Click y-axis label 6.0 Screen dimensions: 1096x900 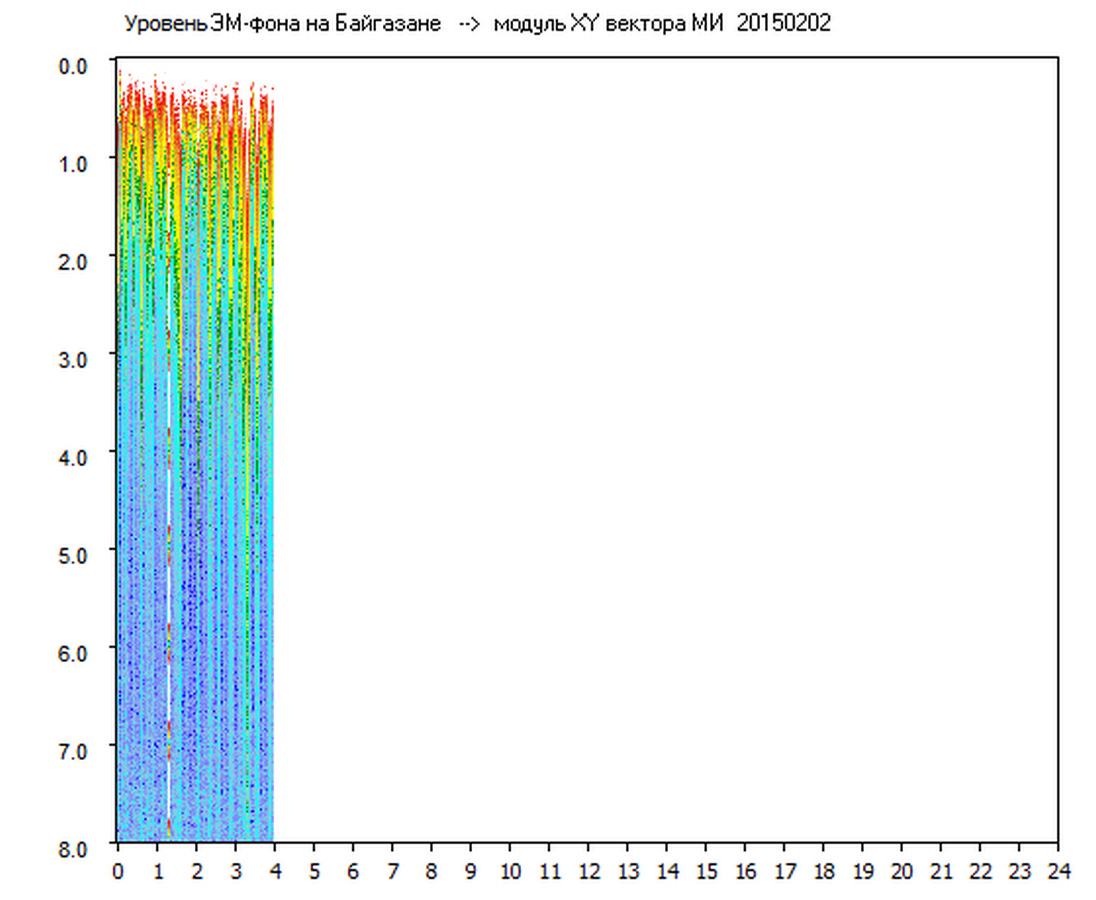pyautogui.click(x=73, y=653)
